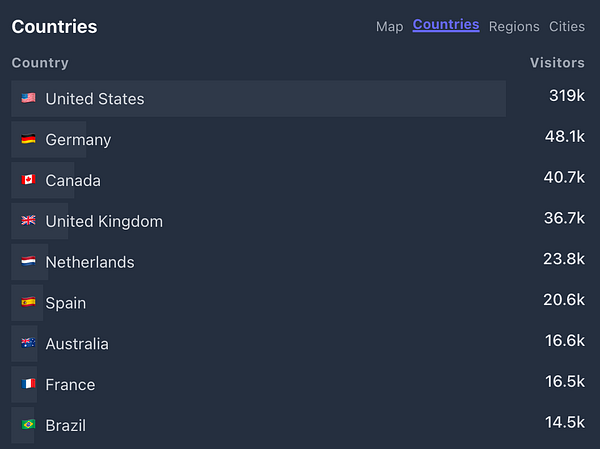Screen dimensions: 600x449
Task: Open the United Kingdom country link
Action: (104, 221)
